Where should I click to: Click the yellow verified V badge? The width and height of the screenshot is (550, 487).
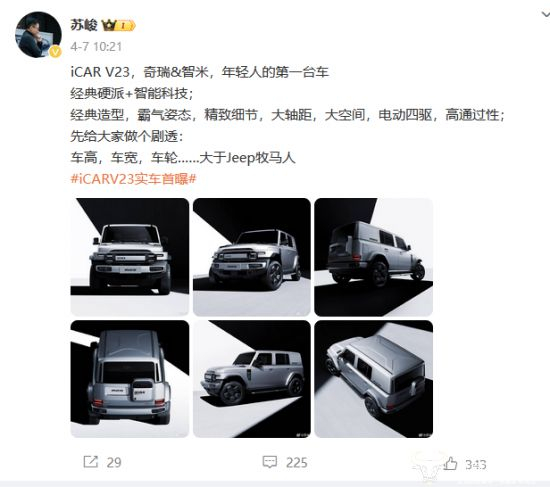click(x=55, y=52)
